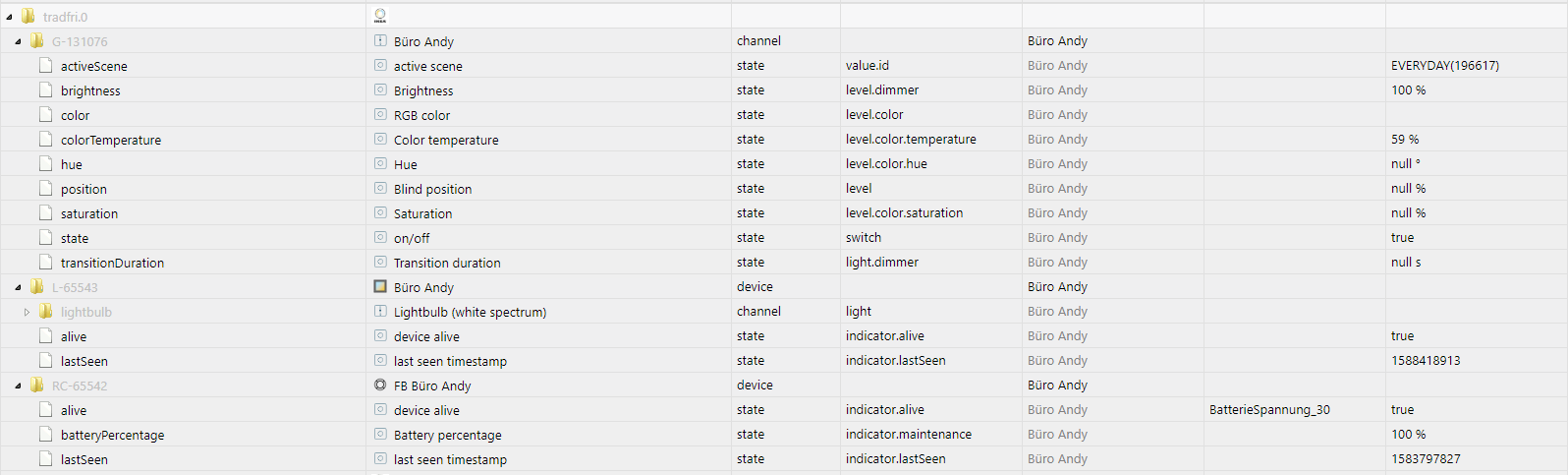1568x475 pixels.
Task: Click the state icon beside 'RGB color'
Action: pyautogui.click(x=380, y=114)
